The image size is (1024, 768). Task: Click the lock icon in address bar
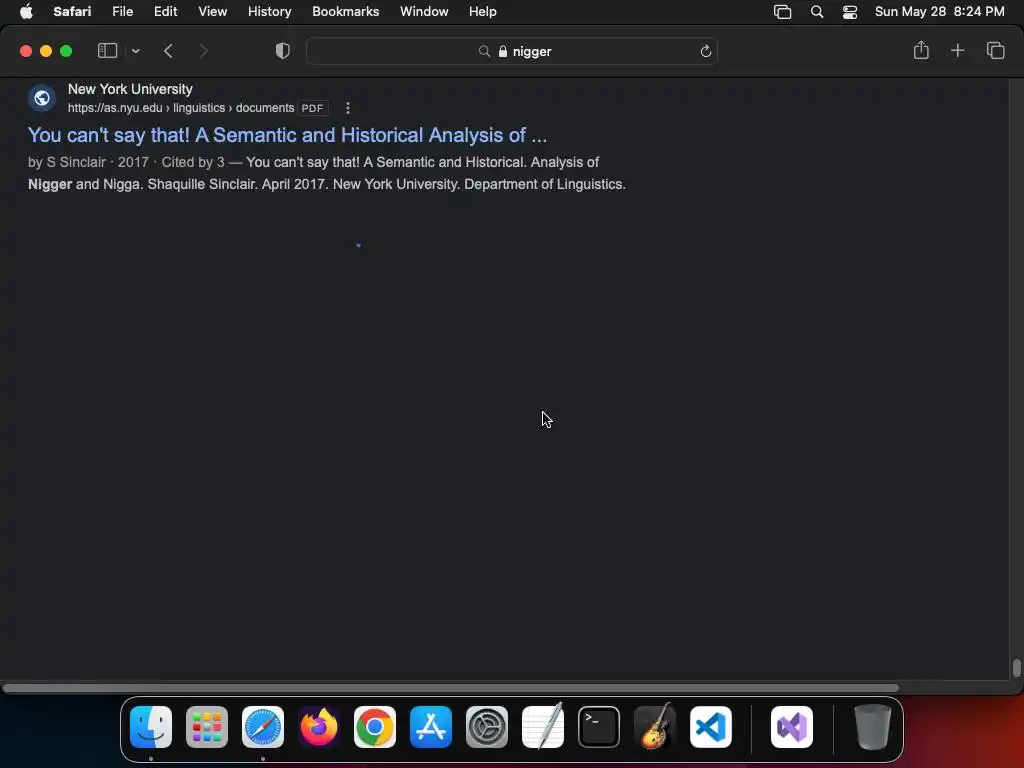click(x=503, y=51)
